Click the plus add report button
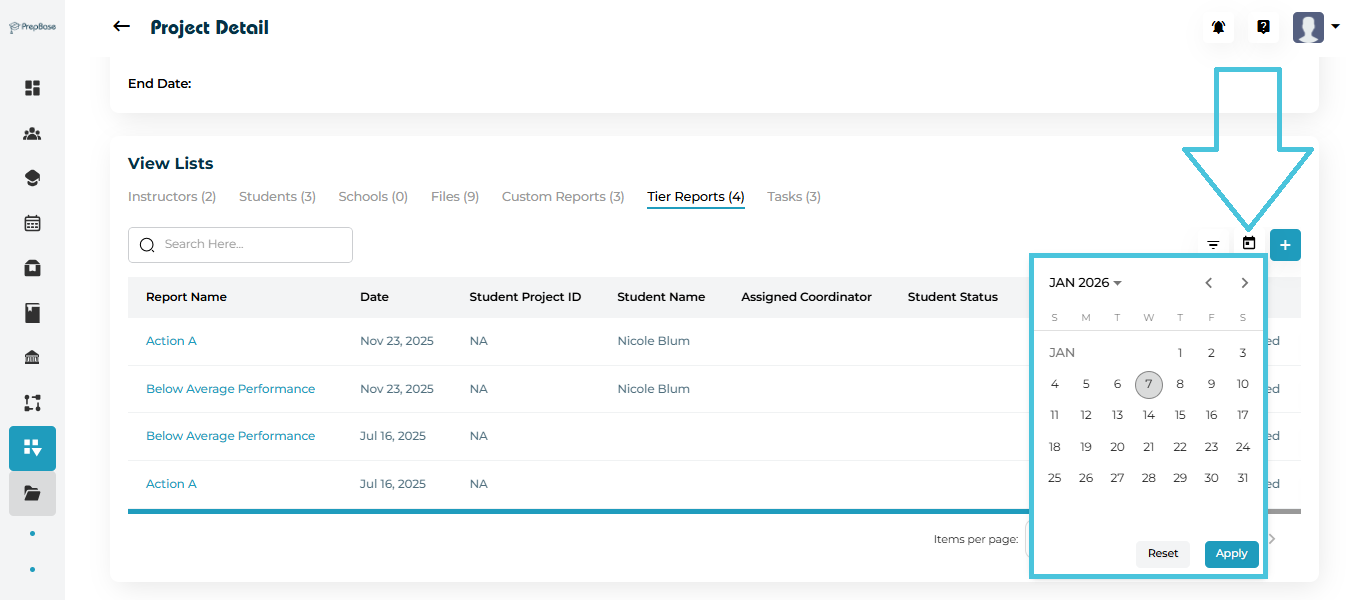The width and height of the screenshot is (1361, 600). pyautogui.click(x=1285, y=245)
